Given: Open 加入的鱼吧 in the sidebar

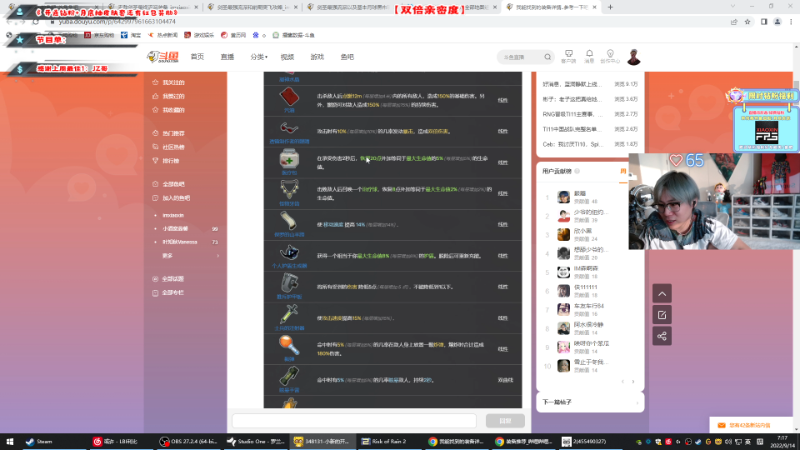Looking at the screenshot, I should click(176, 198).
